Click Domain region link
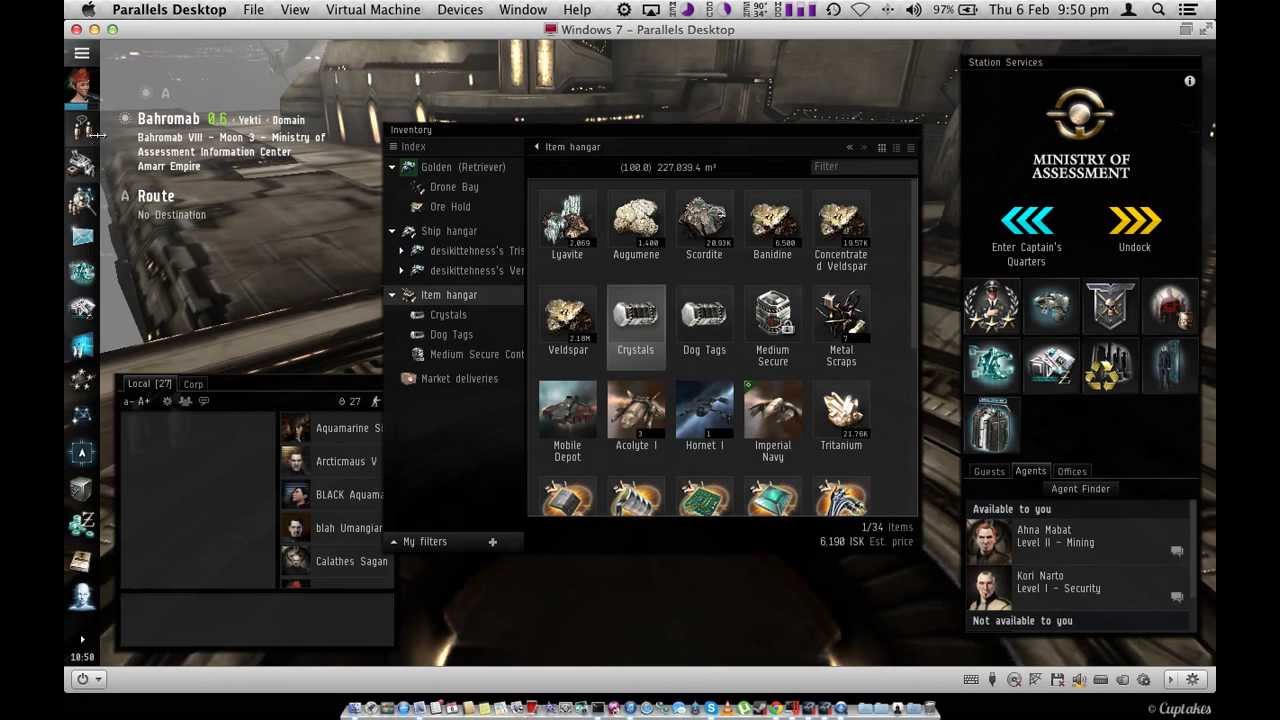This screenshot has width=1280, height=720. point(288,120)
